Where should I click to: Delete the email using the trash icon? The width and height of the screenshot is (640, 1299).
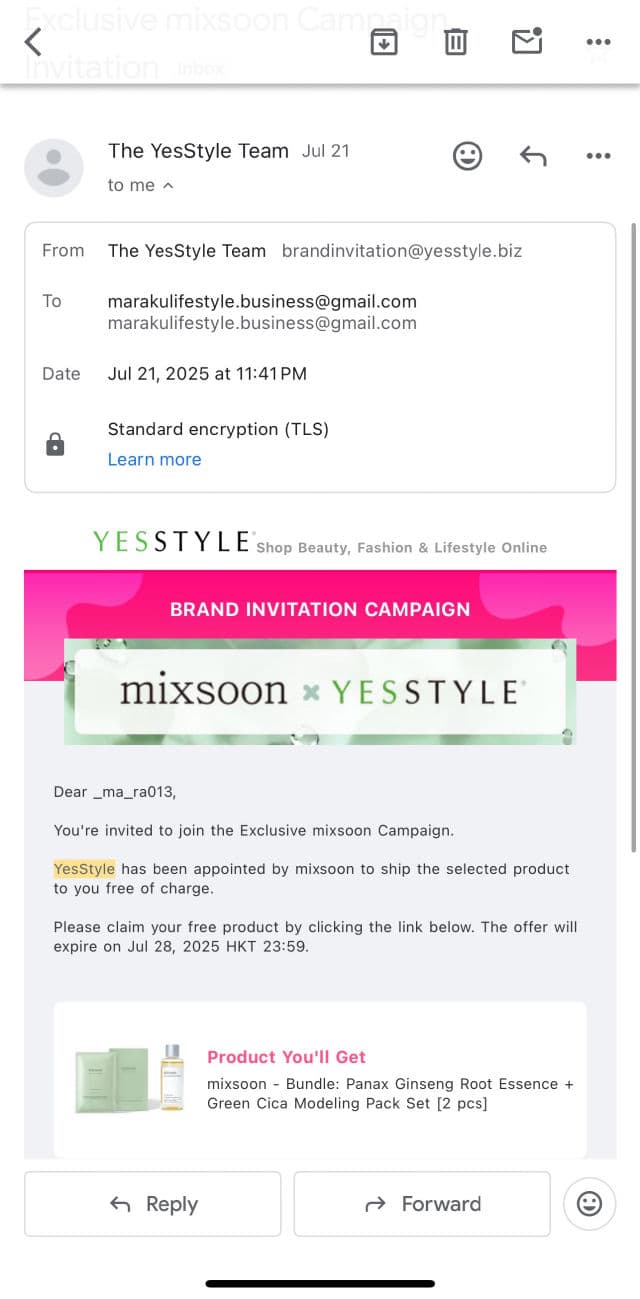click(x=455, y=42)
